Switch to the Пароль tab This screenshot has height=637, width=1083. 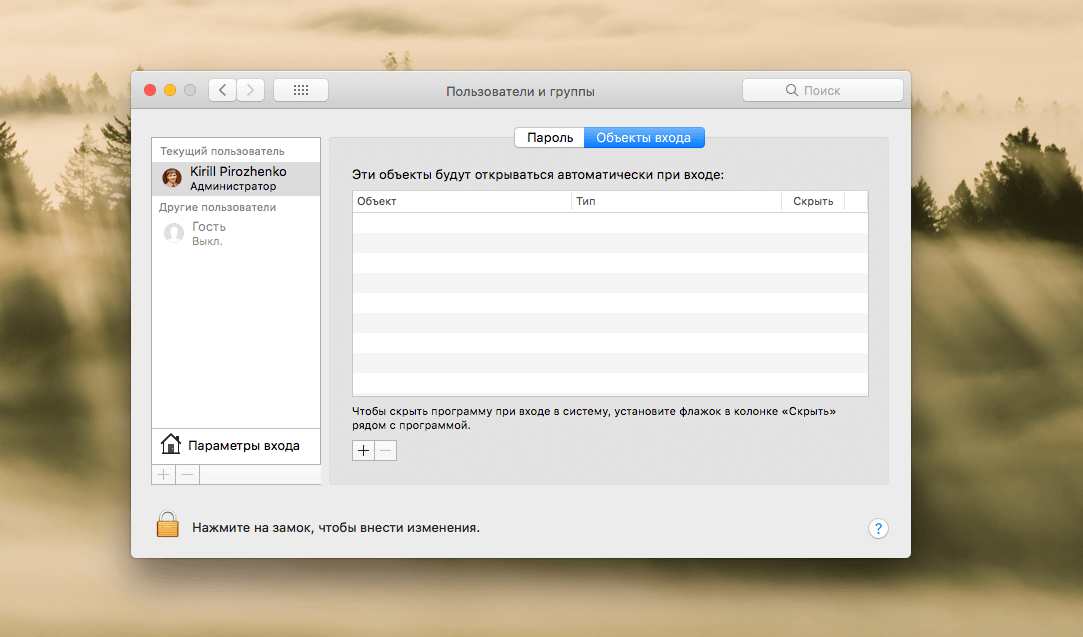[549, 138]
